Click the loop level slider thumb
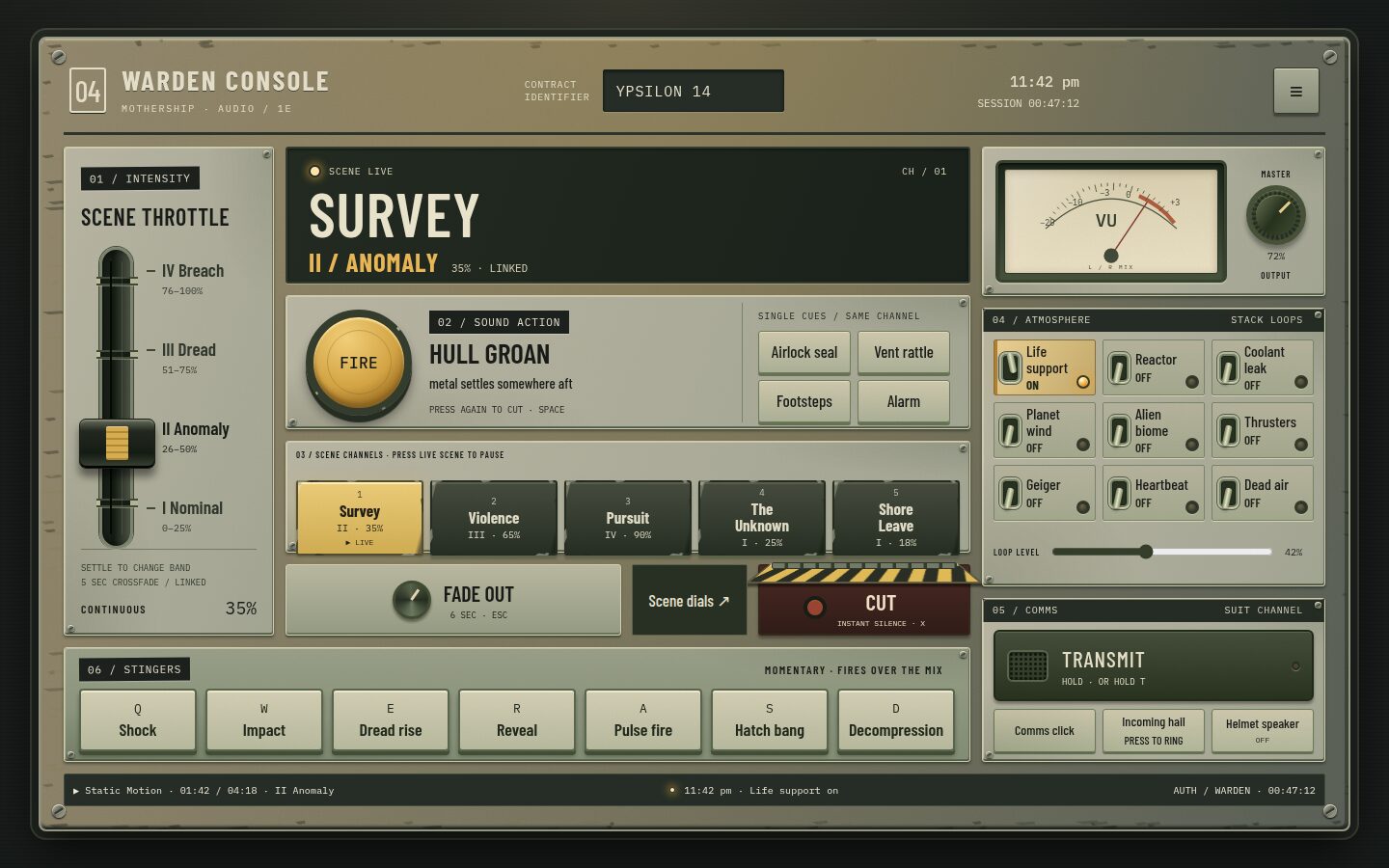The width and height of the screenshot is (1389, 868). (1146, 552)
